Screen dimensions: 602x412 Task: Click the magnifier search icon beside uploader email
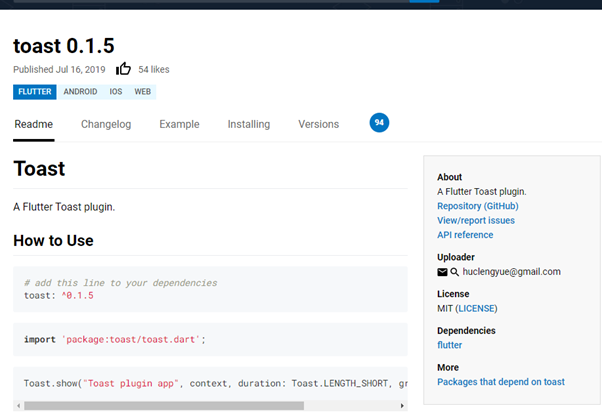tap(455, 271)
